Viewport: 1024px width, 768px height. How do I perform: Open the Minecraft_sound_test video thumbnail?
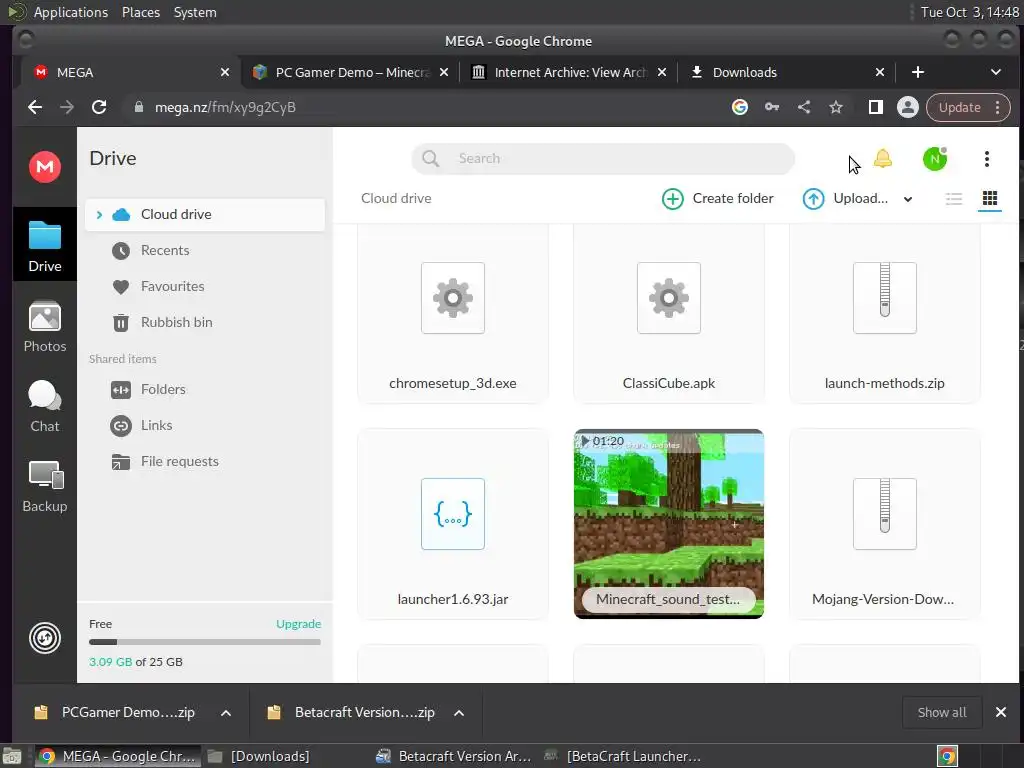(x=669, y=524)
